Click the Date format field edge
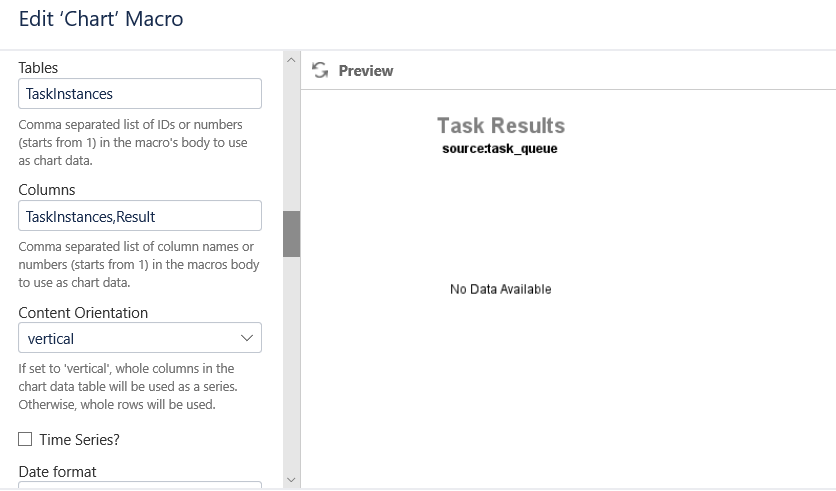This screenshot has width=836, height=491. pos(140,485)
